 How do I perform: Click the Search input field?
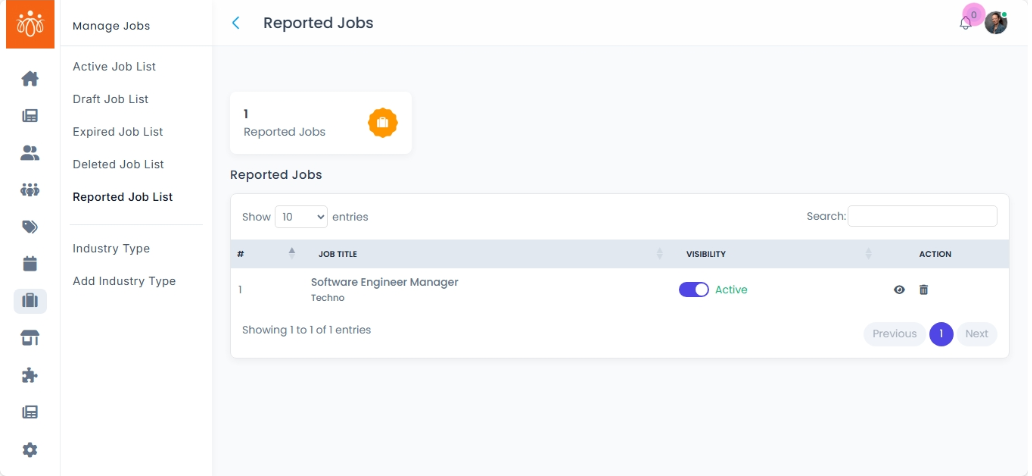(x=922, y=216)
